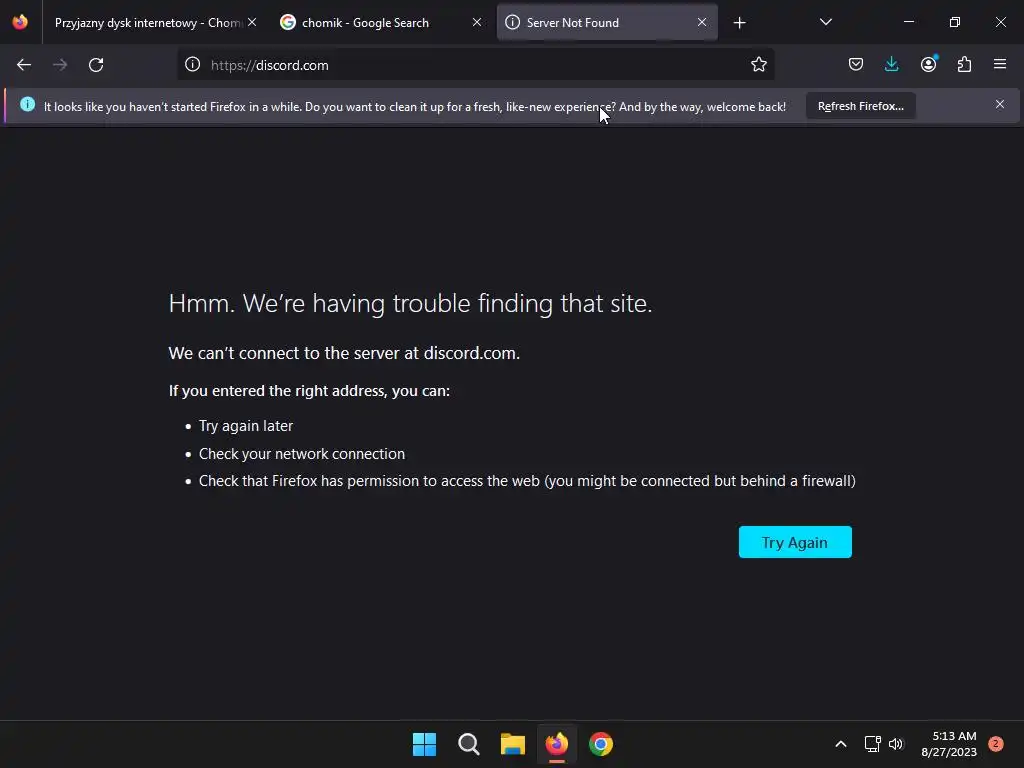
Task: Click 'If you entered the right address' text
Action: [x=309, y=391]
